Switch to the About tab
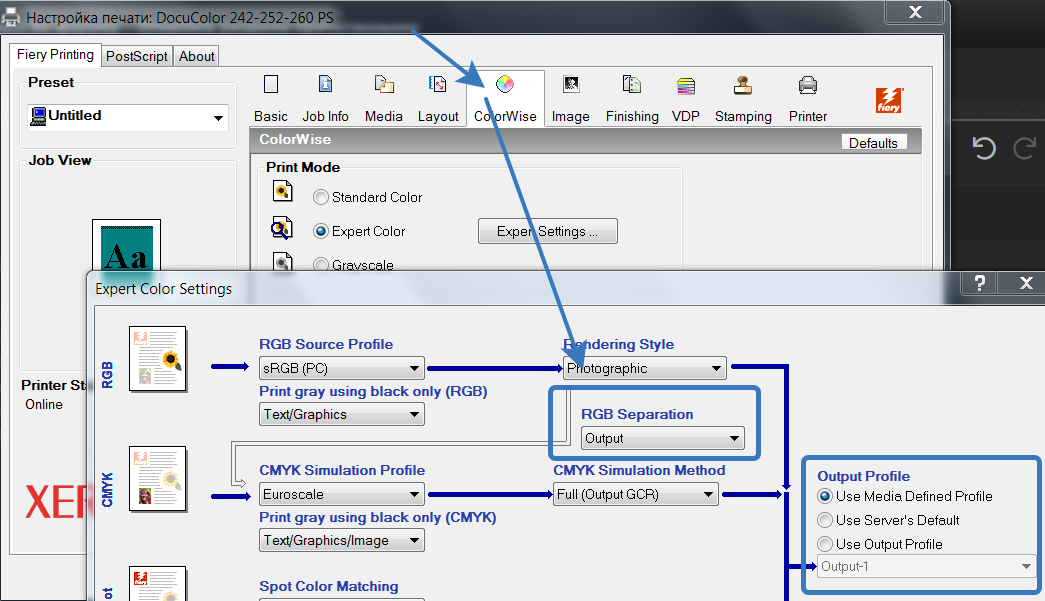The width and height of the screenshot is (1045, 601). click(x=197, y=56)
